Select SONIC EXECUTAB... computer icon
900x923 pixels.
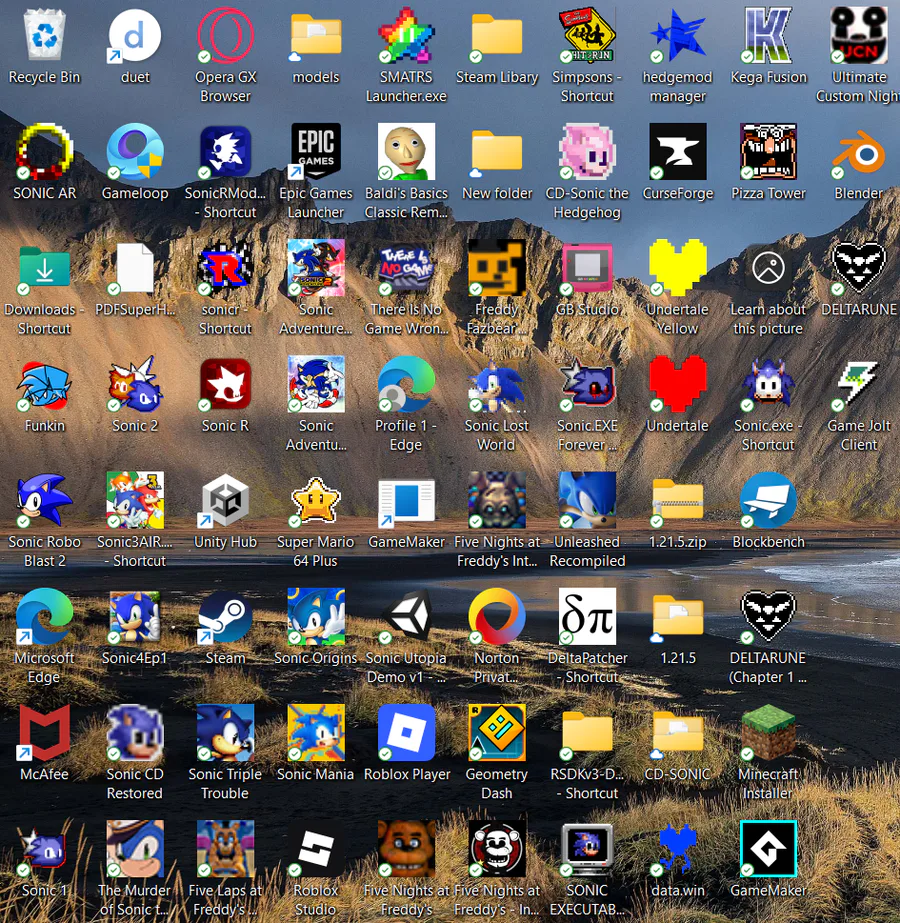(x=587, y=849)
